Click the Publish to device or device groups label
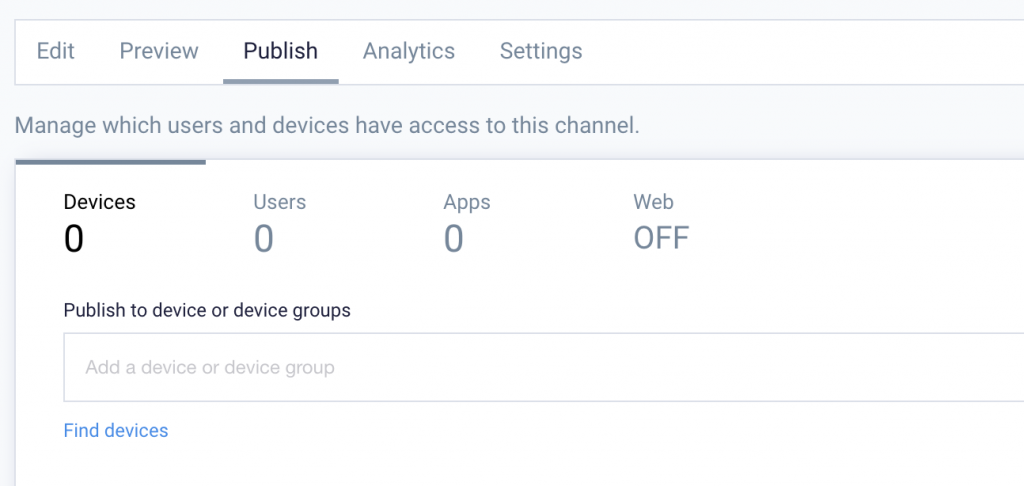Viewport: 1024px width, 486px height. [207, 310]
